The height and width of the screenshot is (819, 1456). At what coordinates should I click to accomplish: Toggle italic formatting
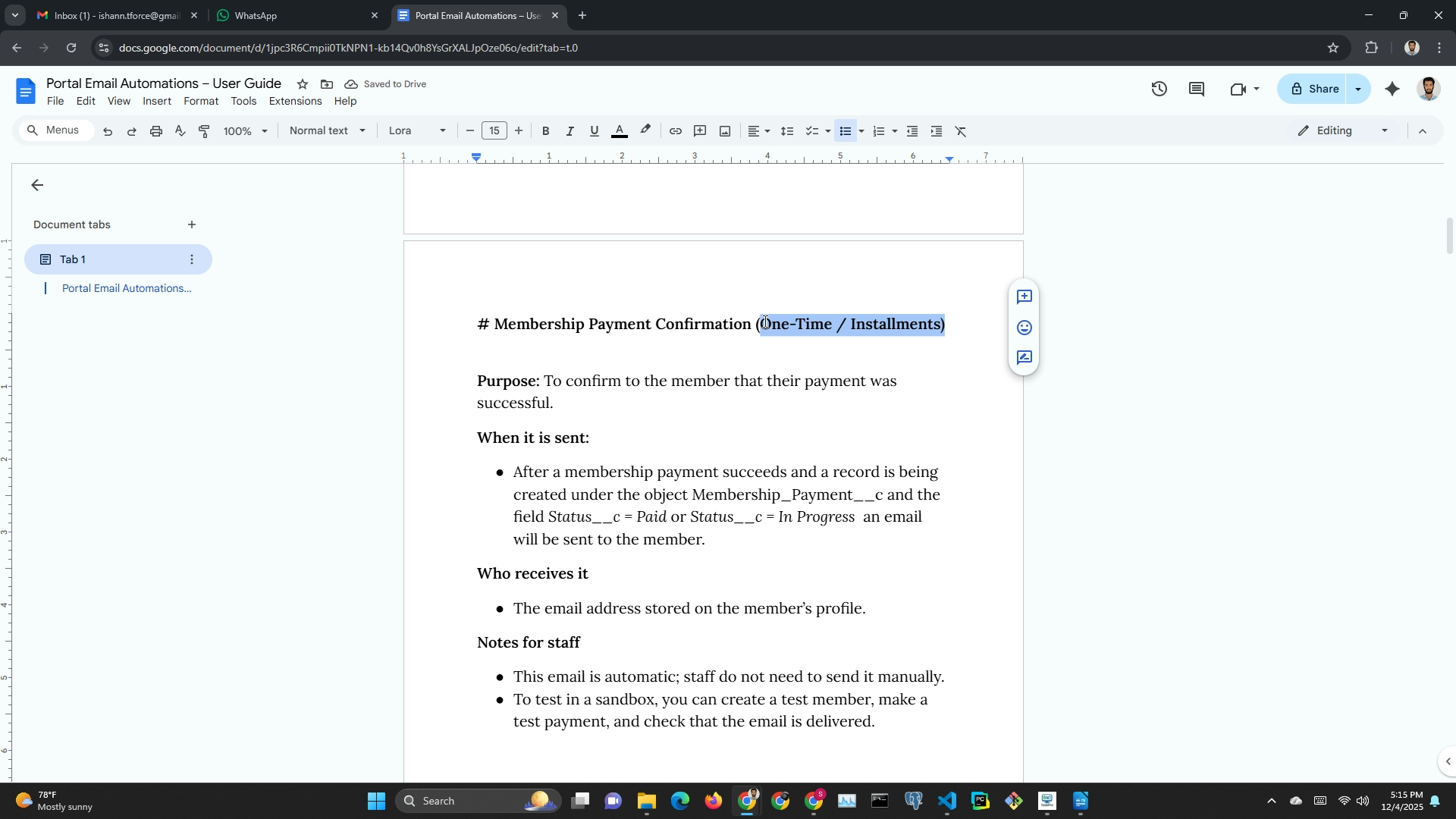click(x=570, y=131)
